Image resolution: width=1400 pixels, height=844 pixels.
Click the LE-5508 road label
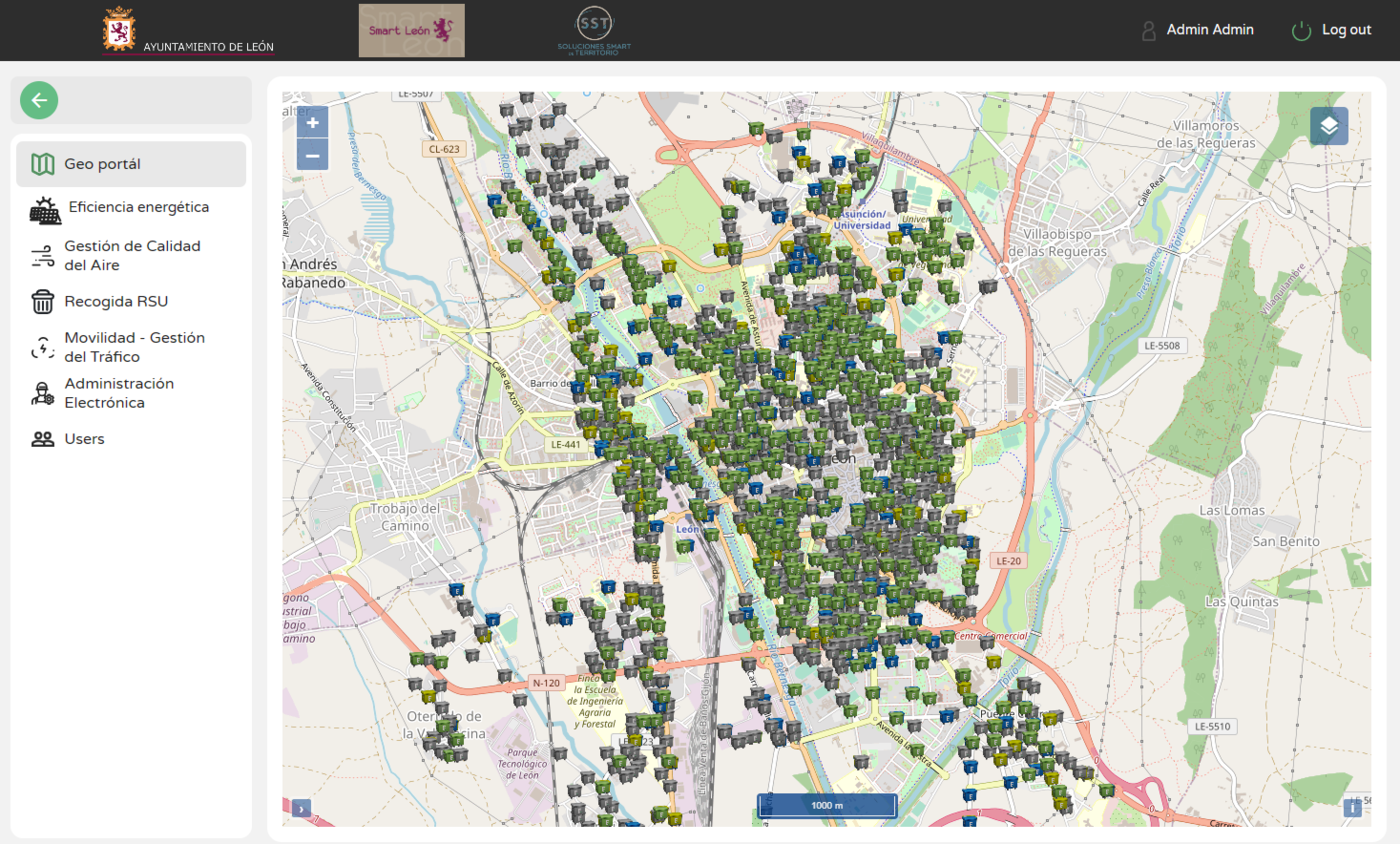[x=1160, y=345]
